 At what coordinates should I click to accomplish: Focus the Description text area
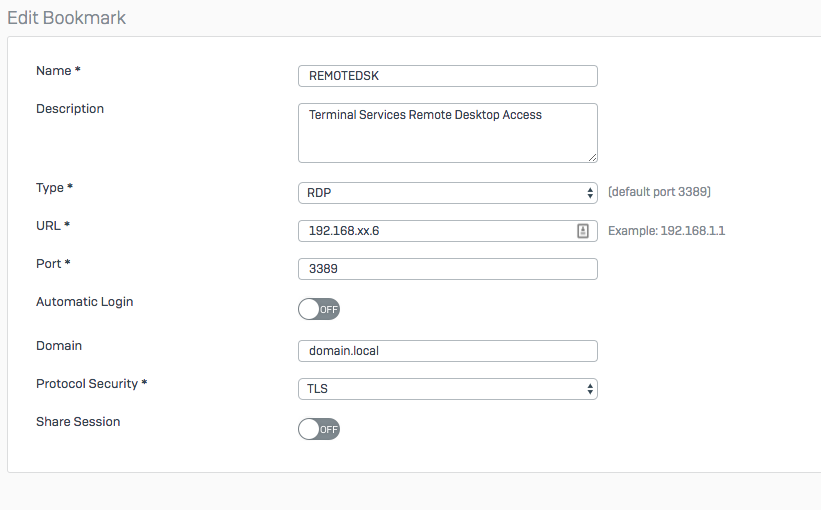pos(447,132)
